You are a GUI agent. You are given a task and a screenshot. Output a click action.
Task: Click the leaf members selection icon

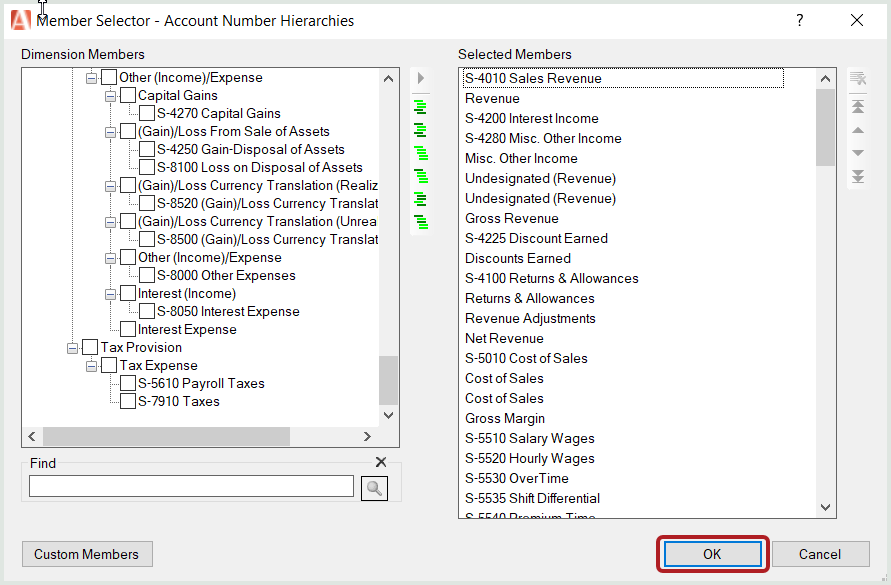click(420, 222)
